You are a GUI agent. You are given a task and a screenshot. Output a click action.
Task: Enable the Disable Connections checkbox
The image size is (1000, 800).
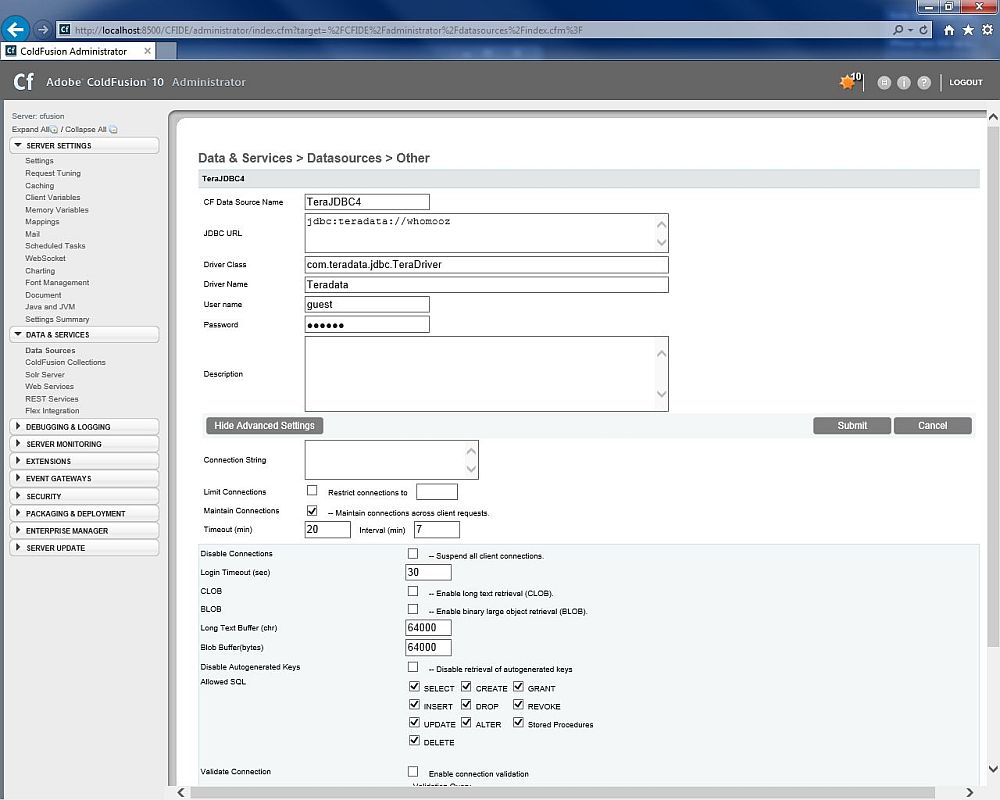pos(413,554)
